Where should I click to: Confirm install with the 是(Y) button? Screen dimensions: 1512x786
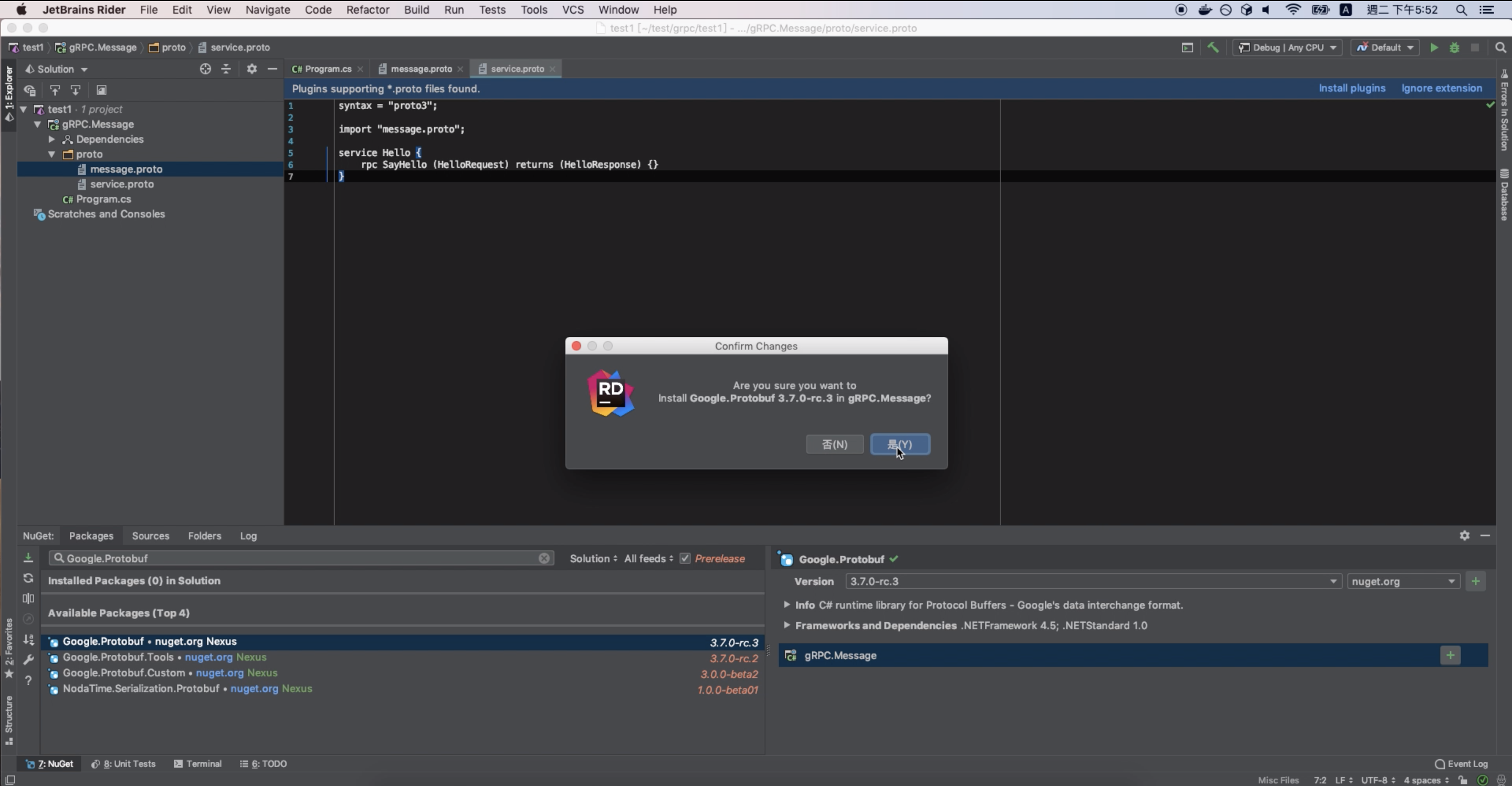coord(900,444)
